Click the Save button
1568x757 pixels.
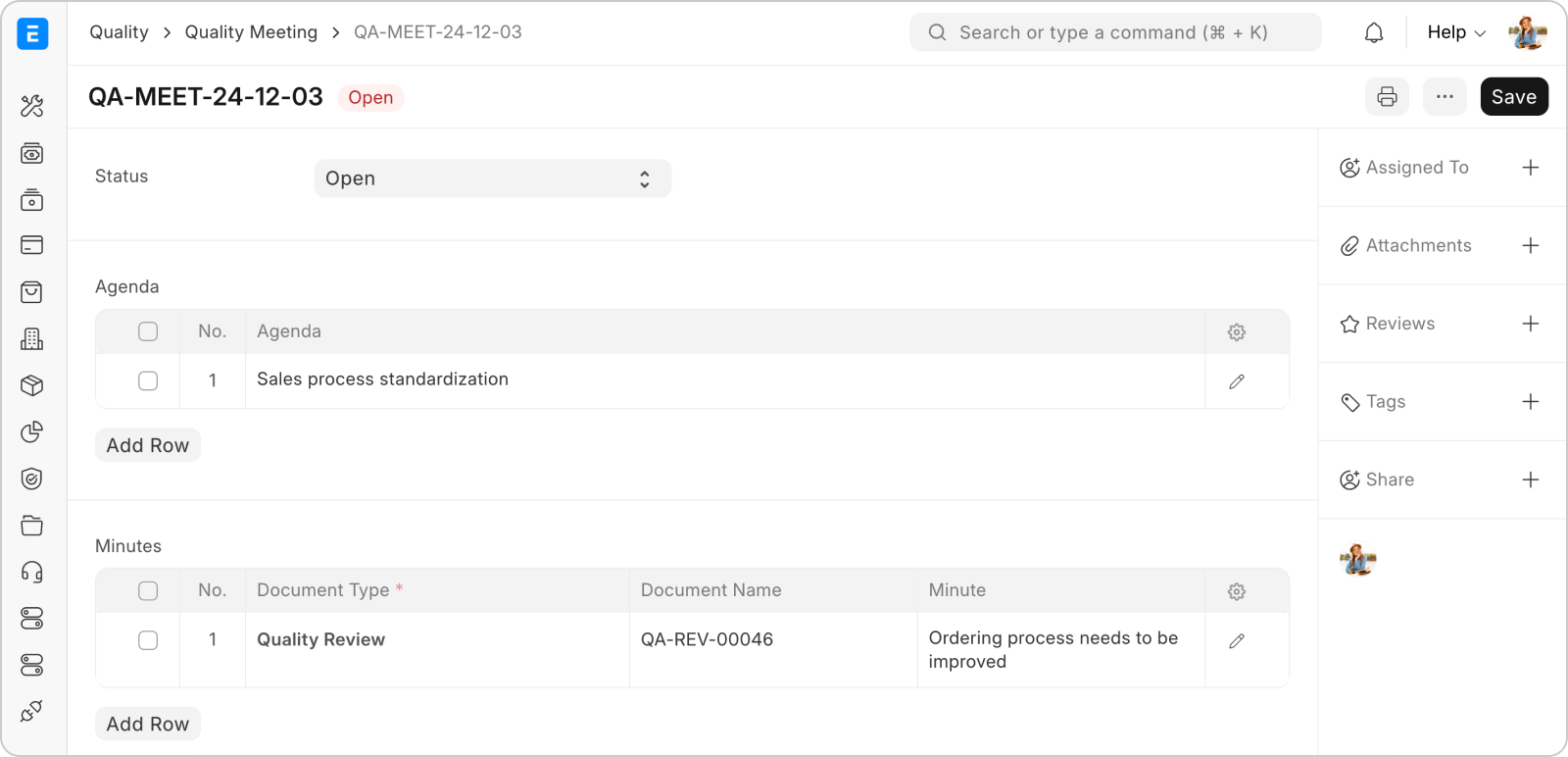(x=1513, y=97)
